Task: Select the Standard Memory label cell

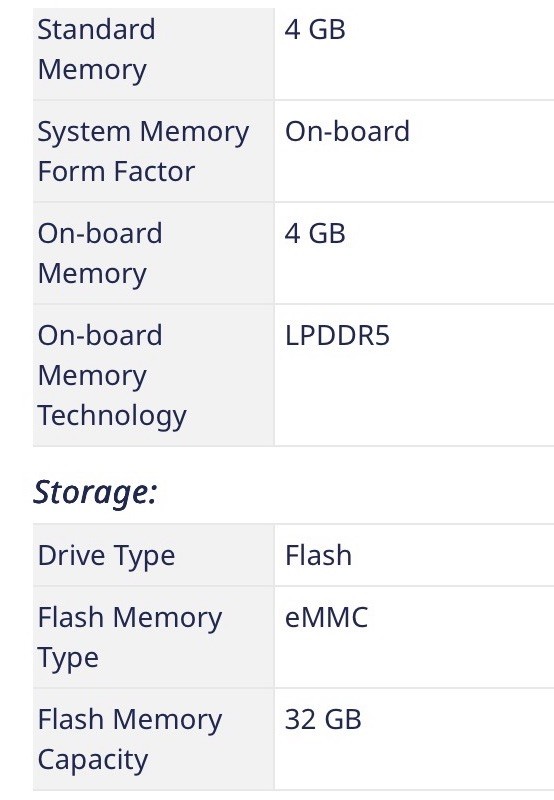Action: pos(154,54)
